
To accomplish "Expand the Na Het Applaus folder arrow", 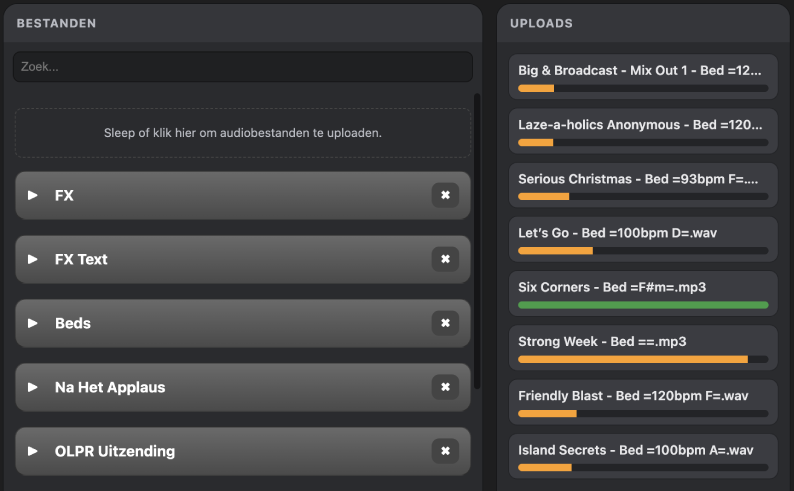I will [x=33, y=387].
